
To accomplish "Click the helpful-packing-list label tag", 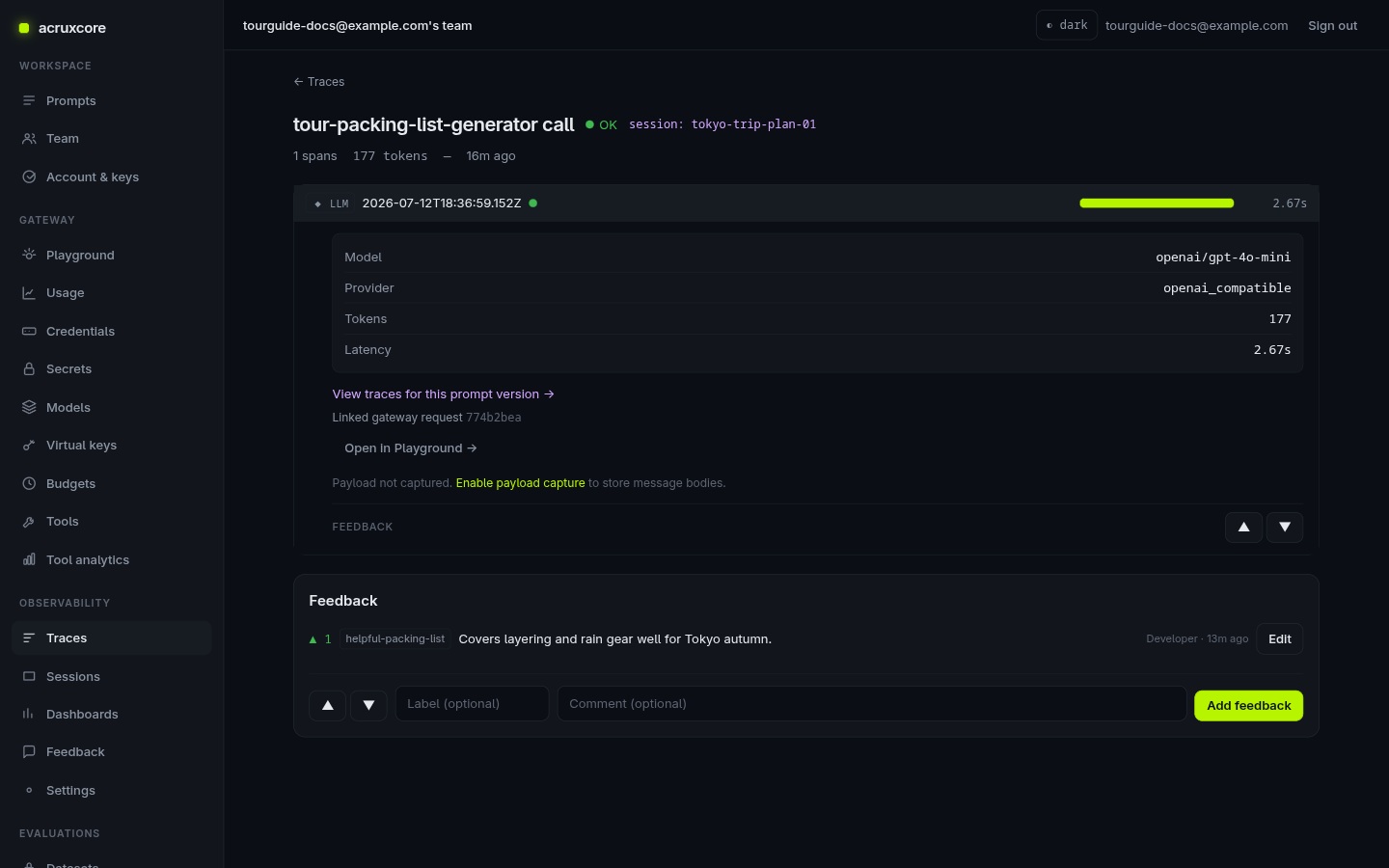I will (395, 639).
